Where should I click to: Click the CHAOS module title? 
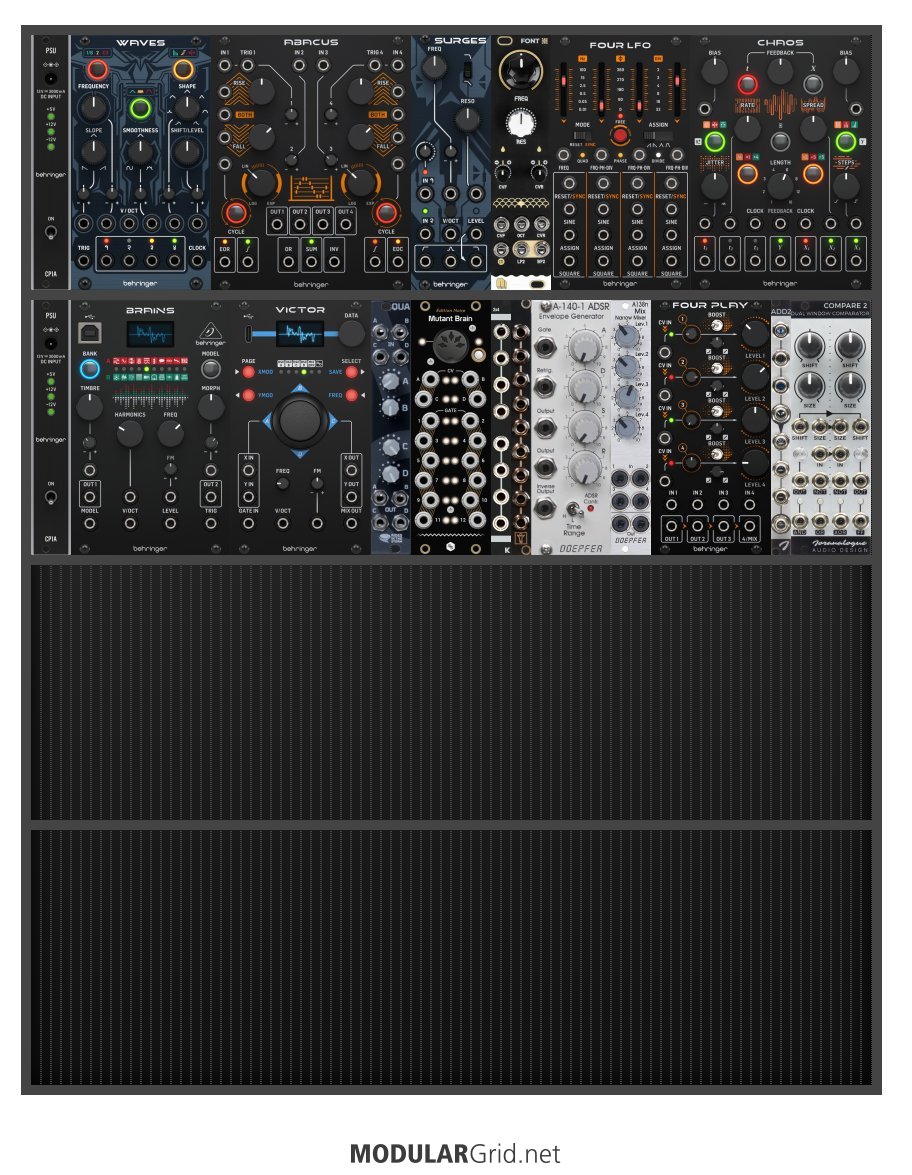pyautogui.click(x=780, y=43)
